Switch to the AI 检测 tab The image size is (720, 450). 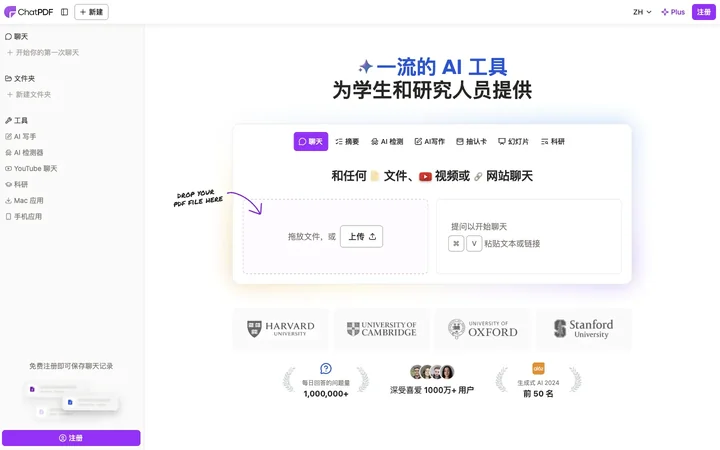pyautogui.click(x=387, y=141)
